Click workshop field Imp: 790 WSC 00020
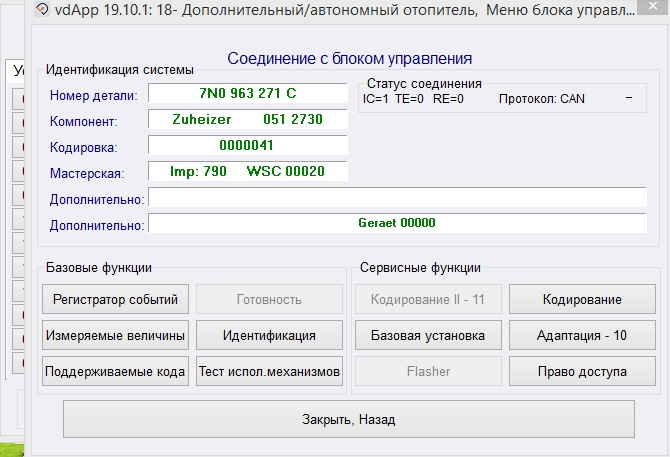Screen dimensions: 670x457 click(x=248, y=171)
